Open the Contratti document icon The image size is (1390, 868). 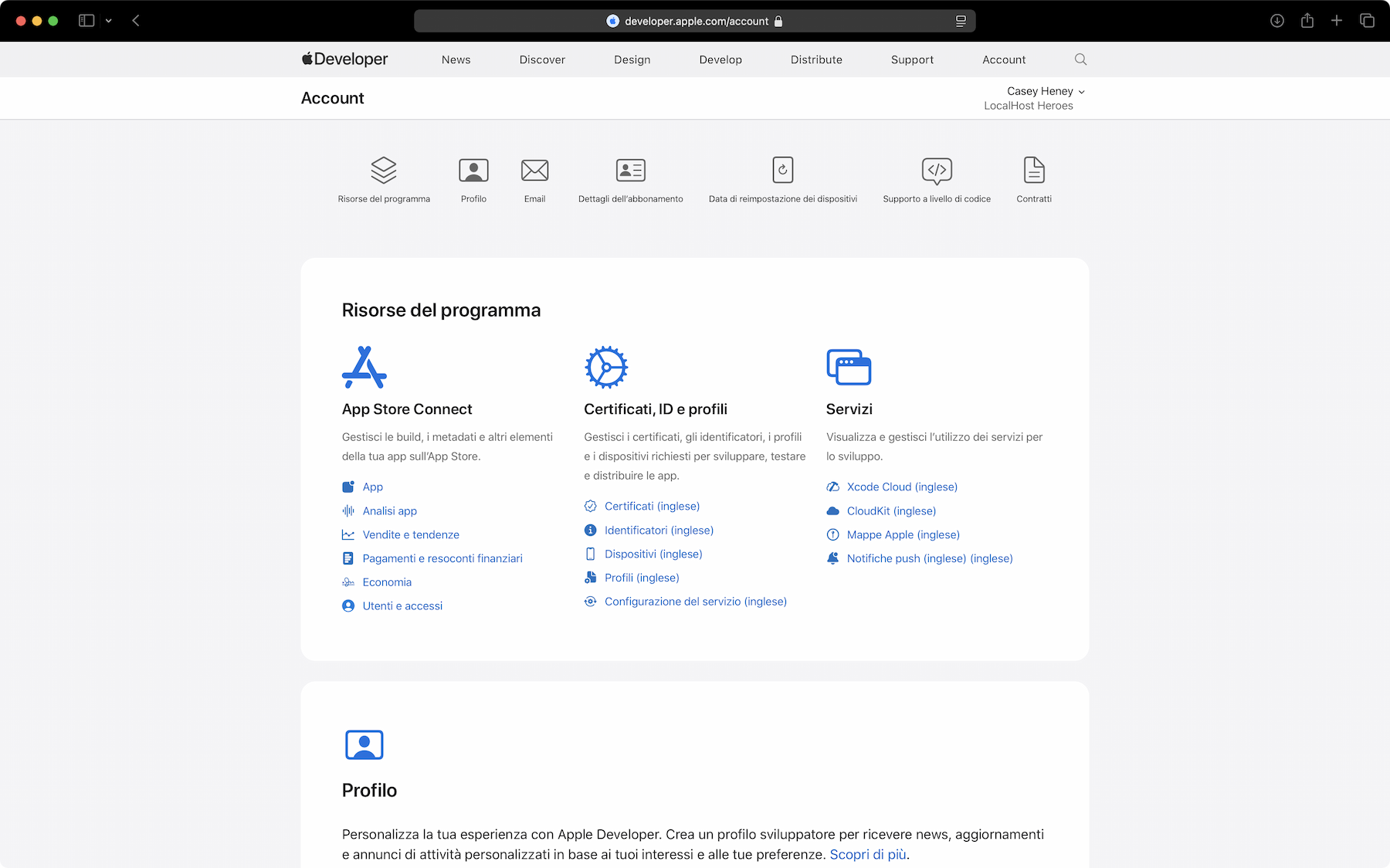(x=1033, y=170)
